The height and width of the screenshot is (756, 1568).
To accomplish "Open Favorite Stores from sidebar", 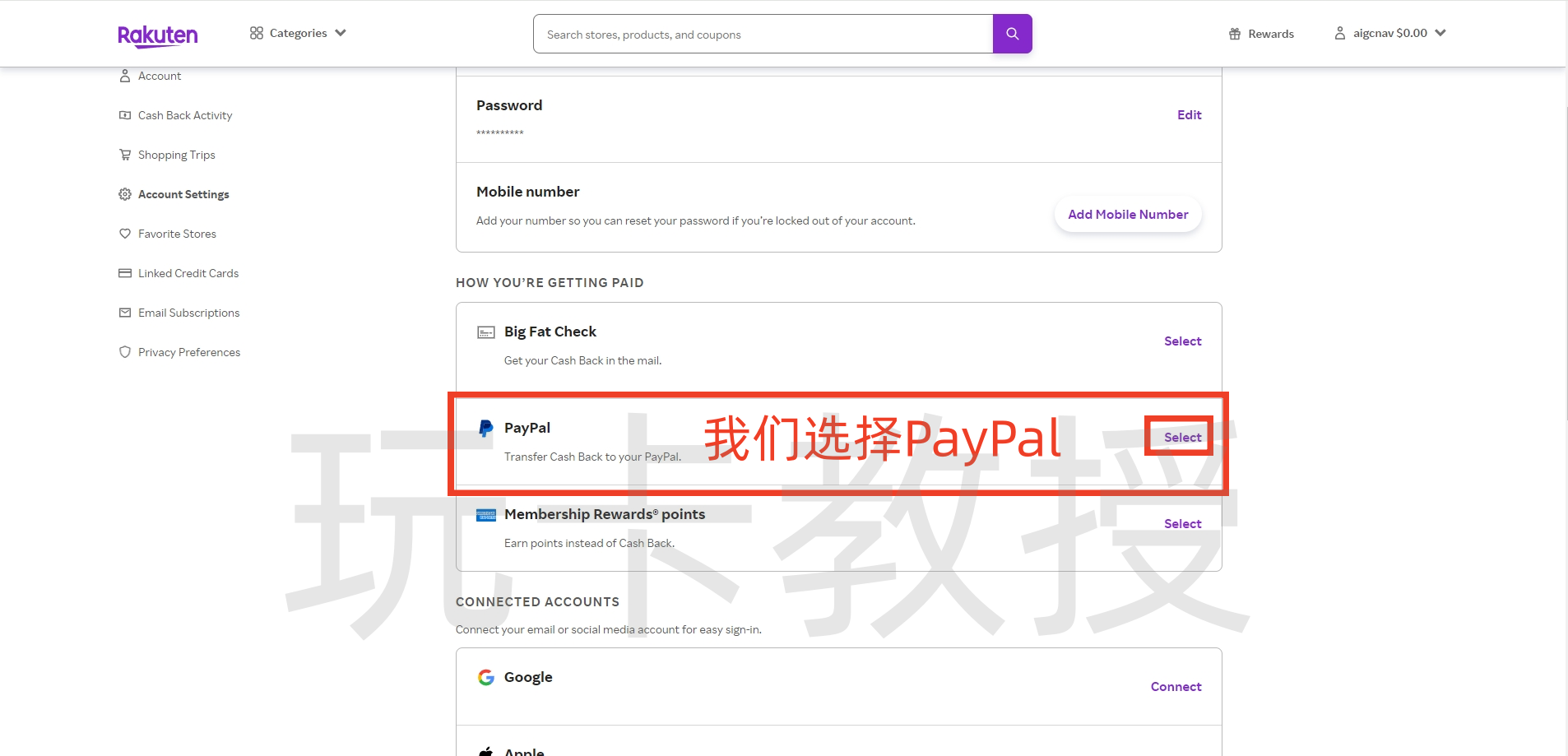I will coord(177,234).
